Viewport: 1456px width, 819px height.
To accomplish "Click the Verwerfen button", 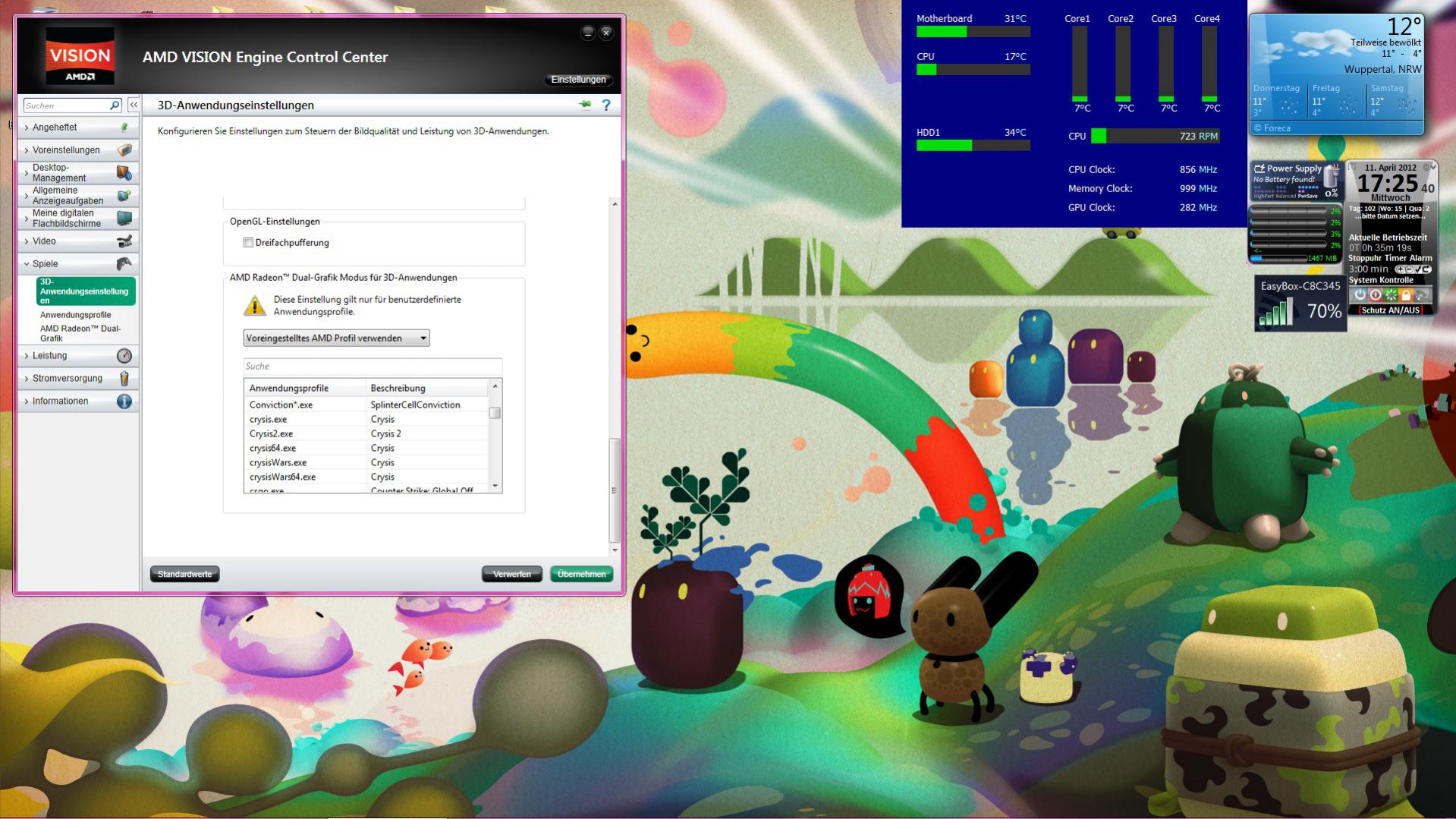I will [x=512, y=575].
